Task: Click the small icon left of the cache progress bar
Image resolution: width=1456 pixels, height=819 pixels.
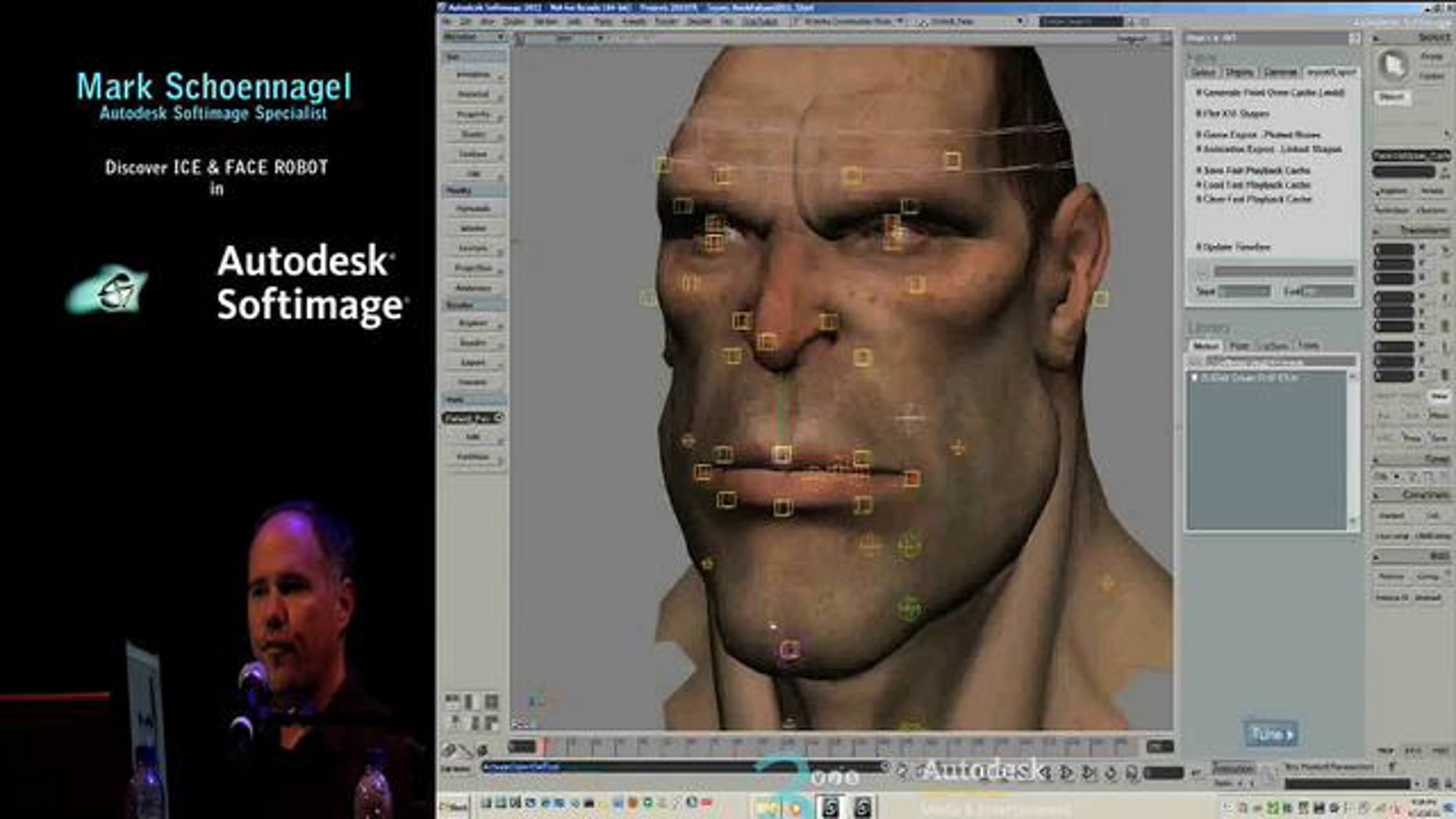Action: tap(1202, 271)
